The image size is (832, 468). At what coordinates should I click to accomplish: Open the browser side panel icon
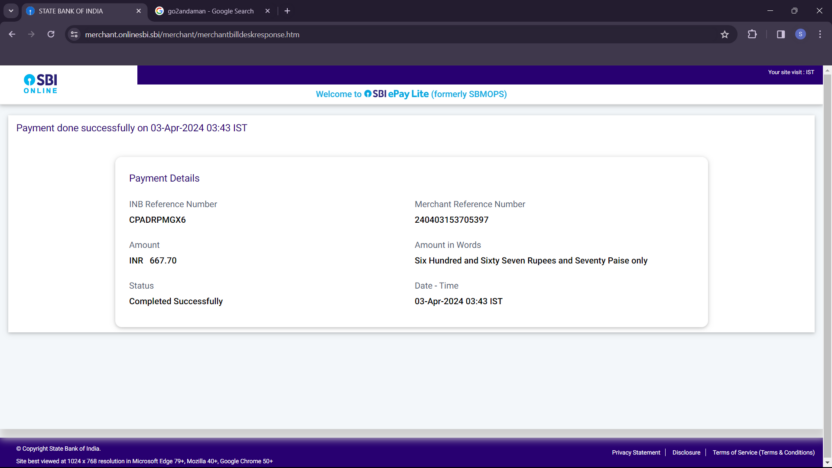(781, 34)
